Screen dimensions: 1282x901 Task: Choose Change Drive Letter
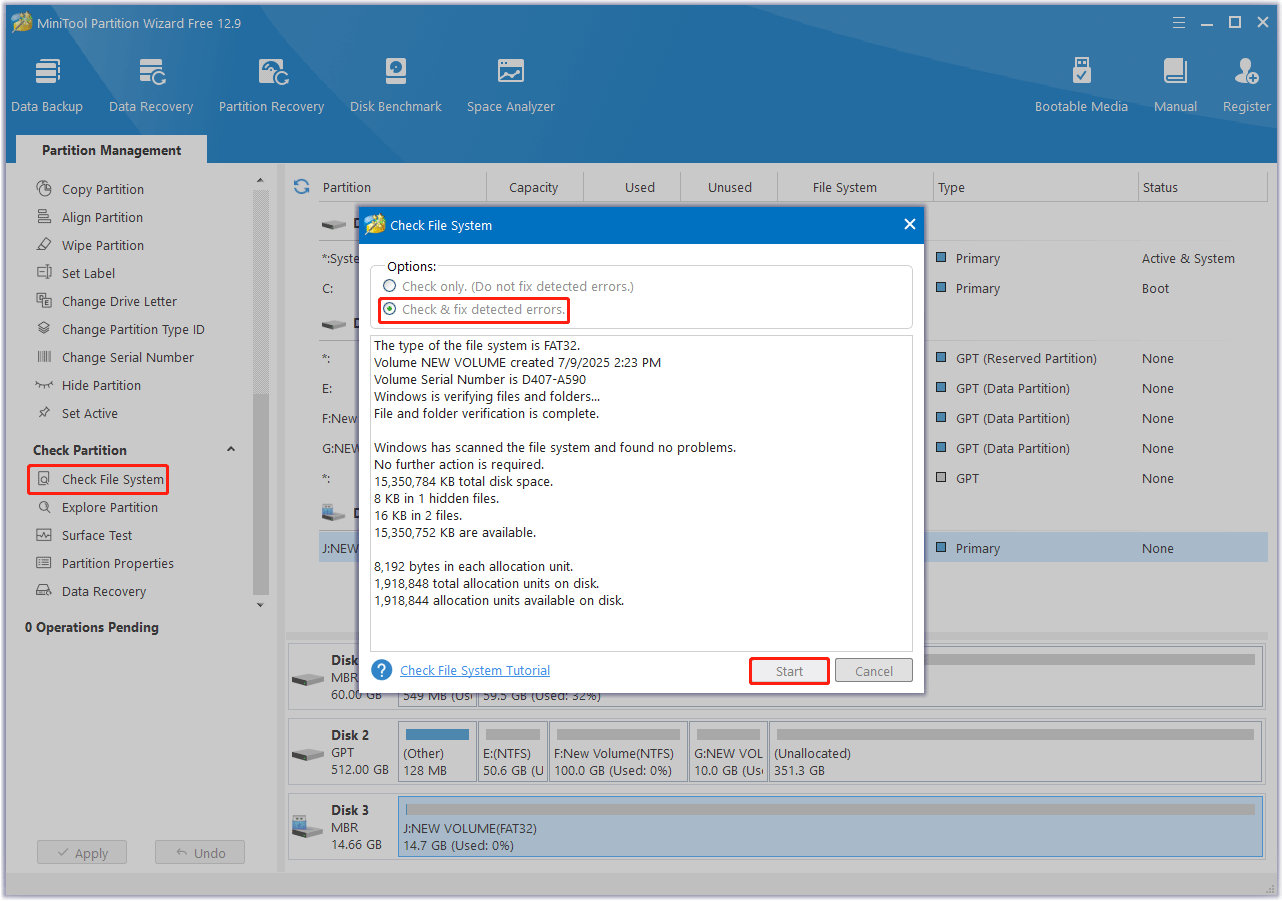coord(119,301)
